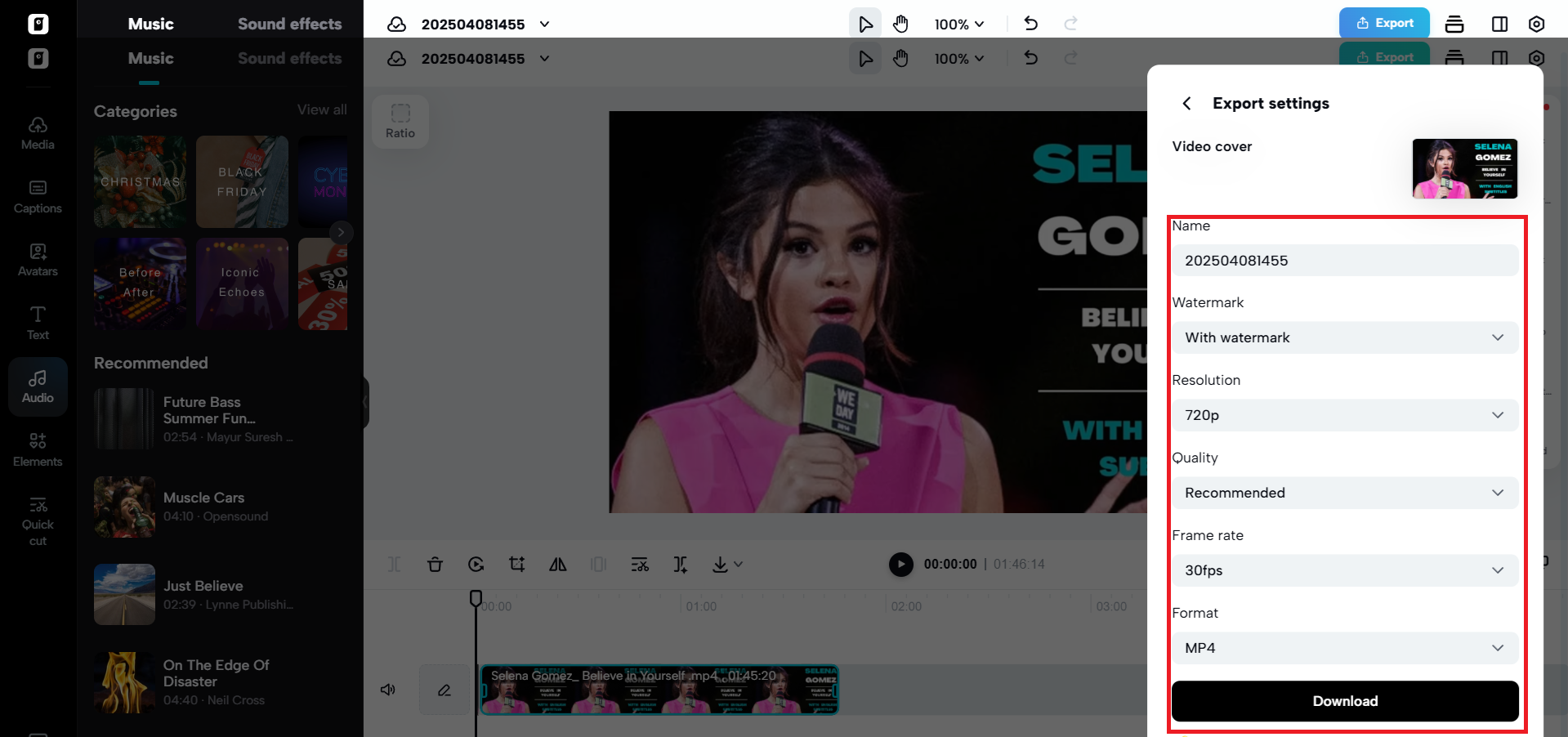This screenshot has width=1568, height=737.
Task: Open the clip Speed tool
Action: [x=476, y=564]
